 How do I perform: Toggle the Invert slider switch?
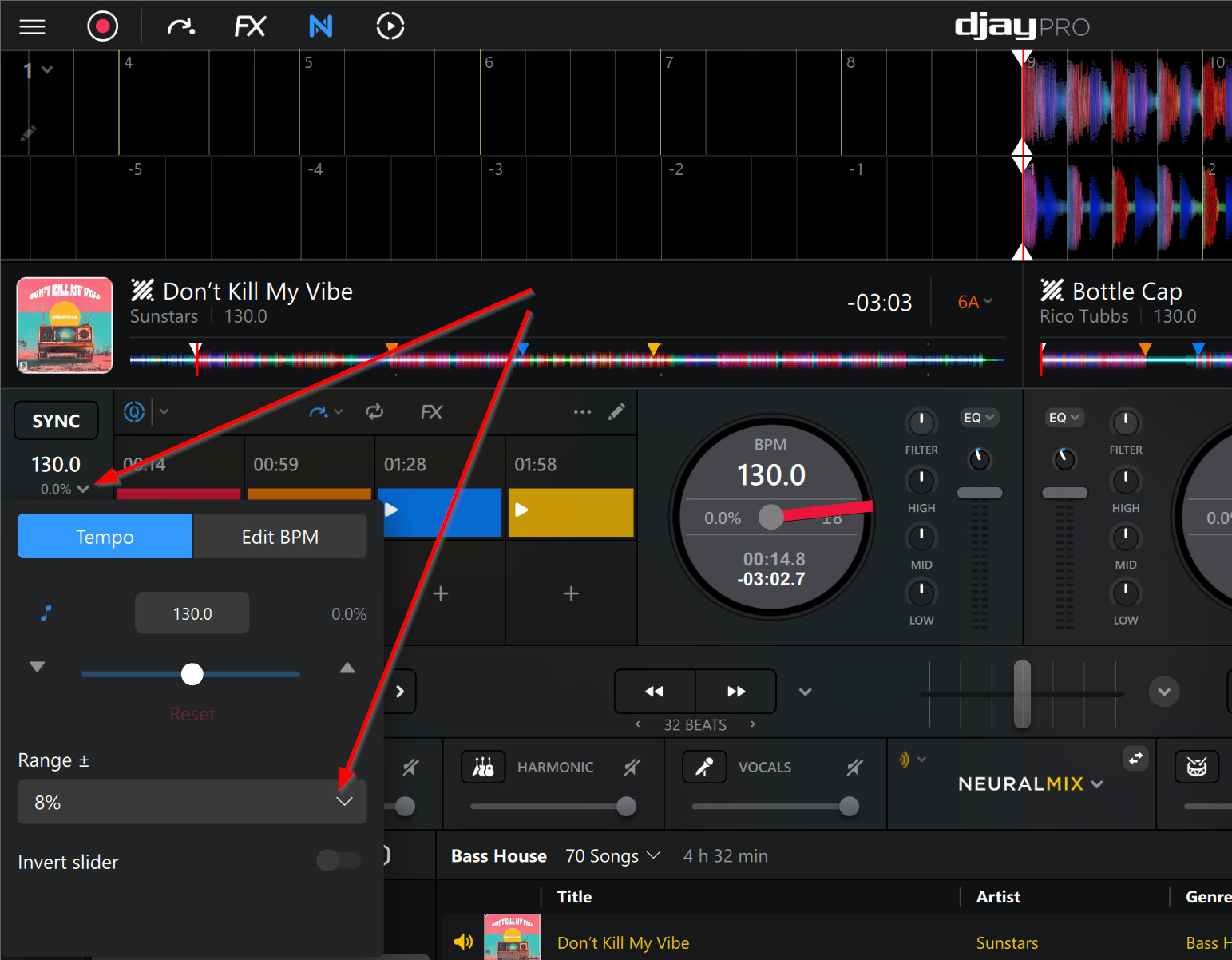tap(339, 860)
